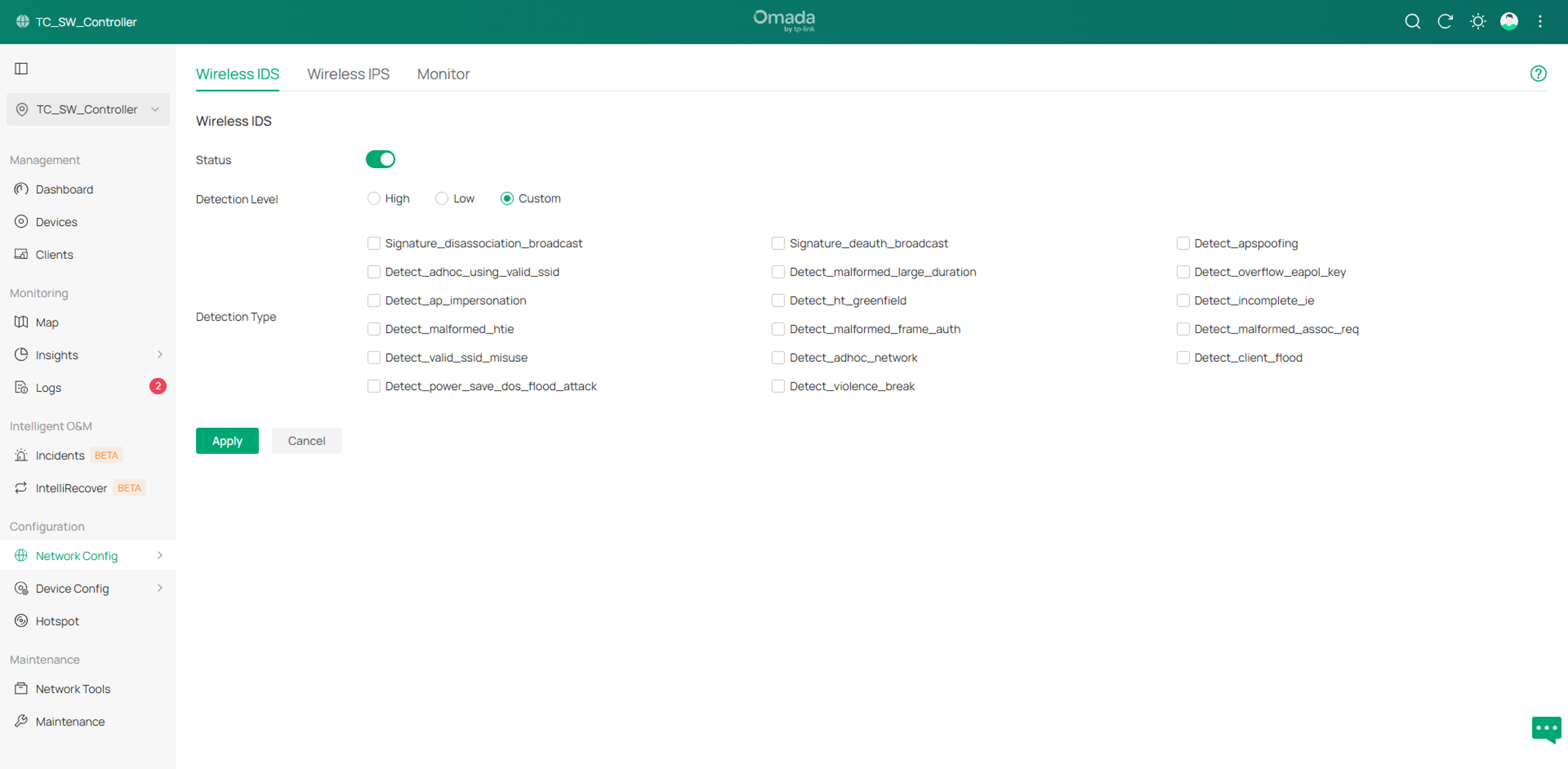Check Detect_adhoc_network

coord(778,358)
